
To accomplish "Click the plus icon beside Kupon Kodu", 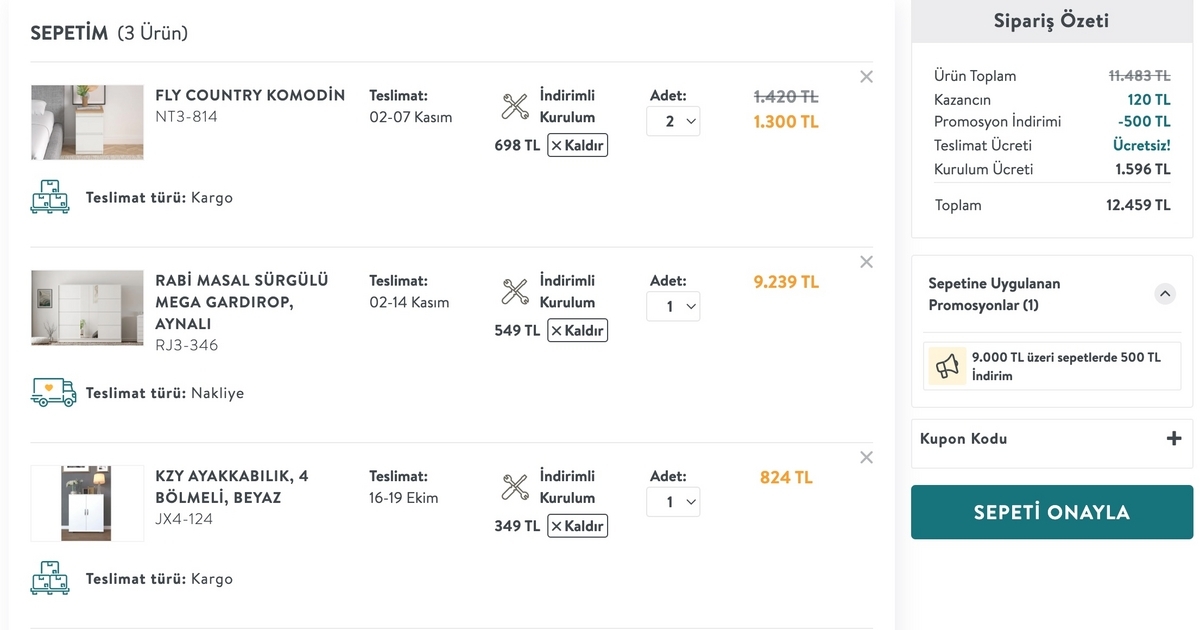I will tap(1174, 438).
